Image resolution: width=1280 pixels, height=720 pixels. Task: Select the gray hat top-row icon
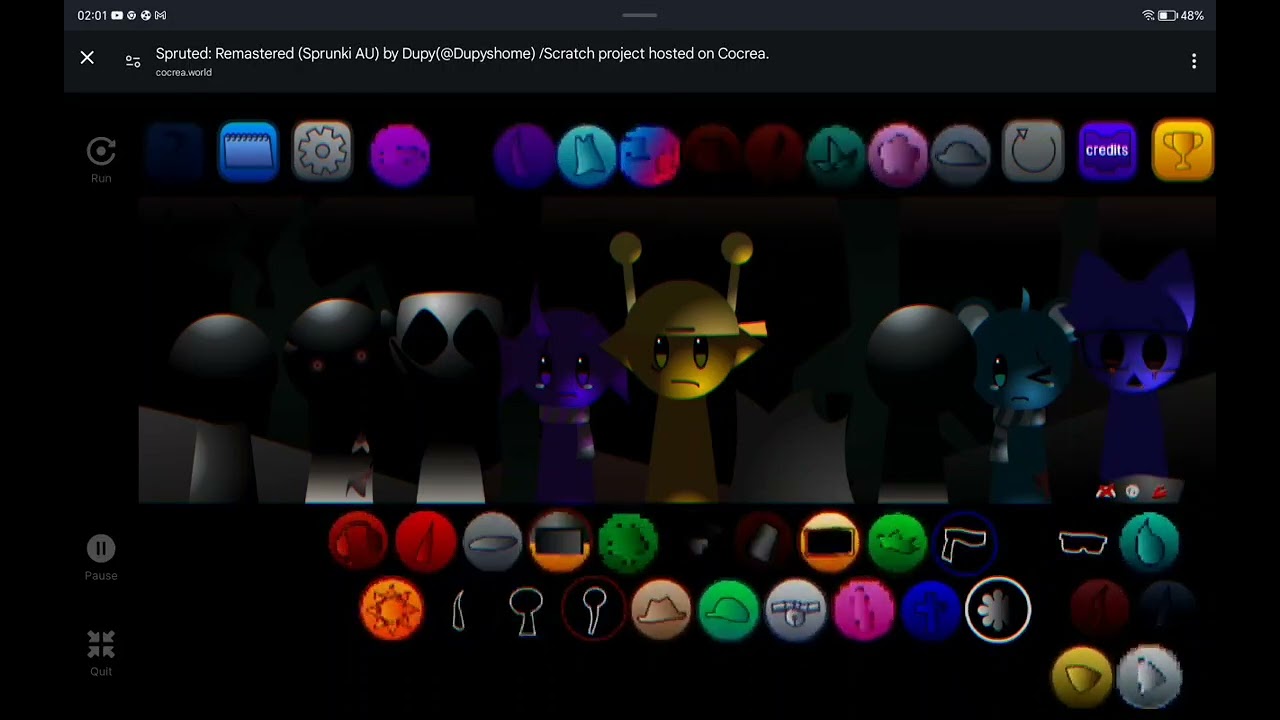(961, 155)
